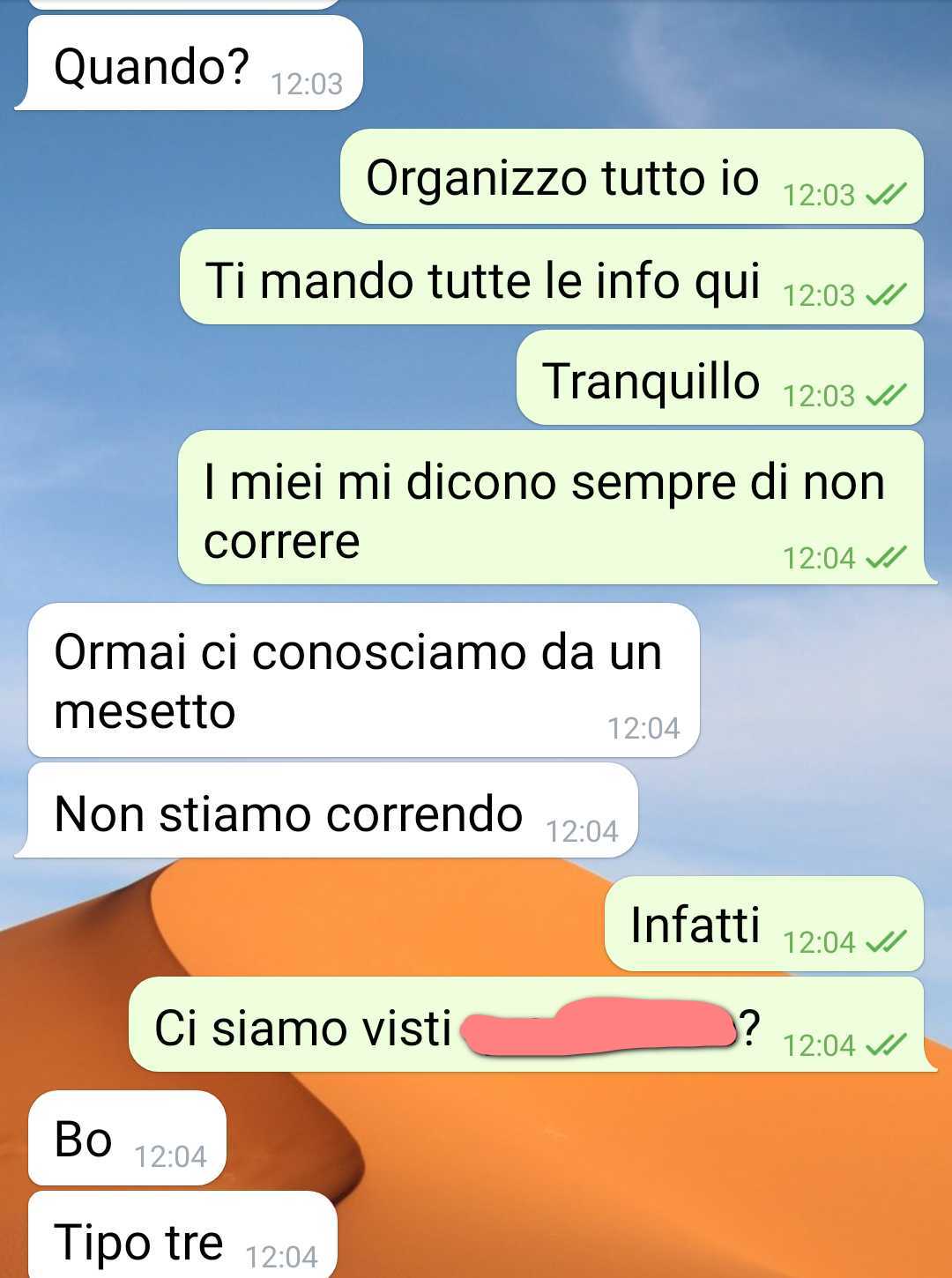This screenshot has width=952, height=1278.
Task: Tap the double ticks on "I miei mi dicono" message
Action: coord(886,557)
